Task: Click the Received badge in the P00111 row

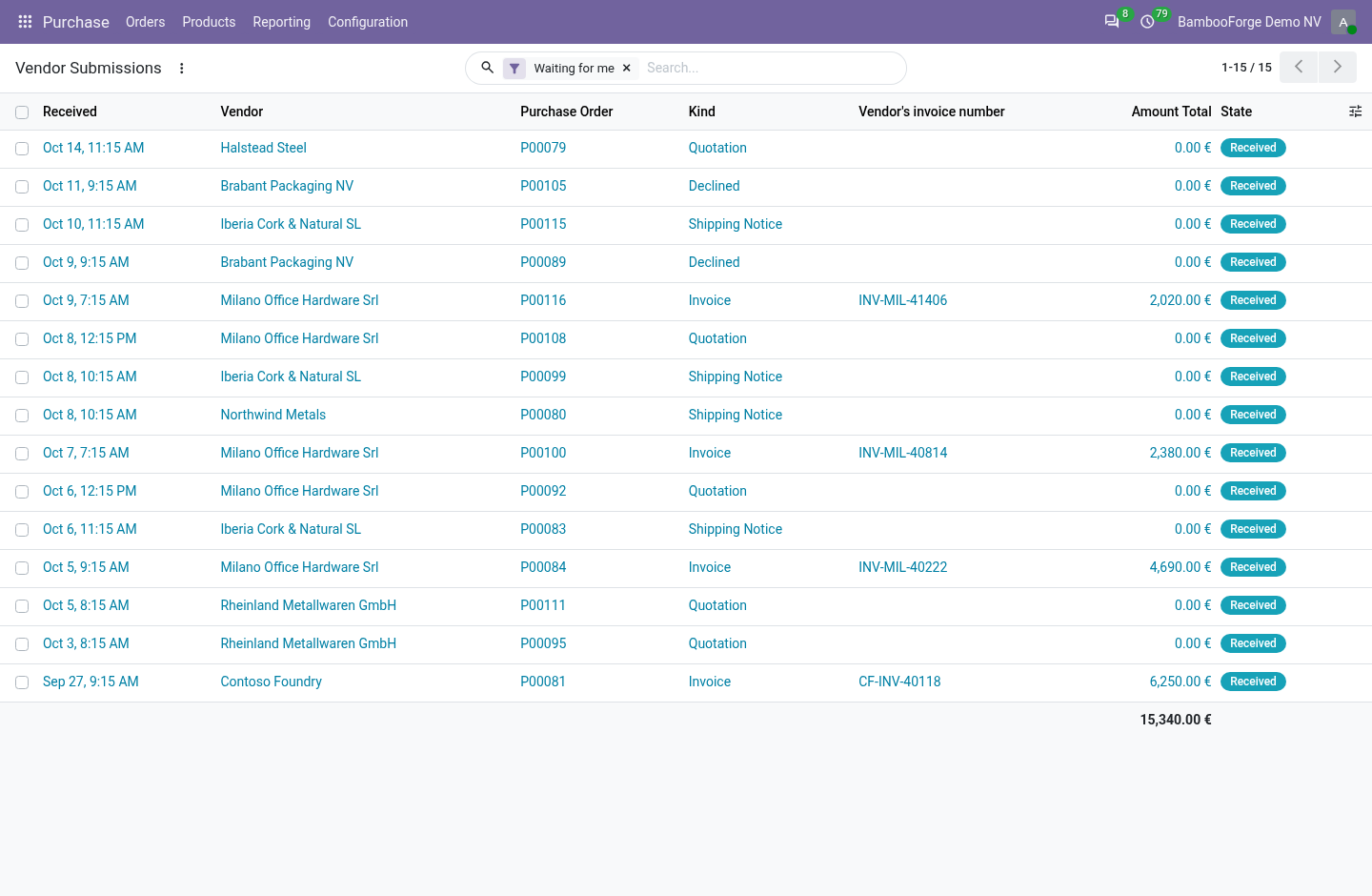Action: point(1253,605)
